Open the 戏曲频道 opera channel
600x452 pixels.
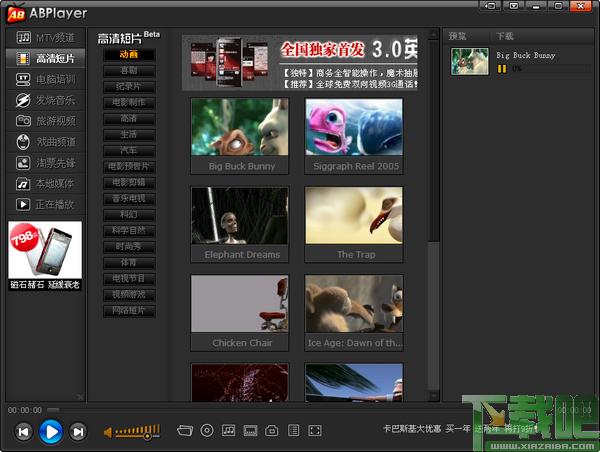[x=46, y=142]
